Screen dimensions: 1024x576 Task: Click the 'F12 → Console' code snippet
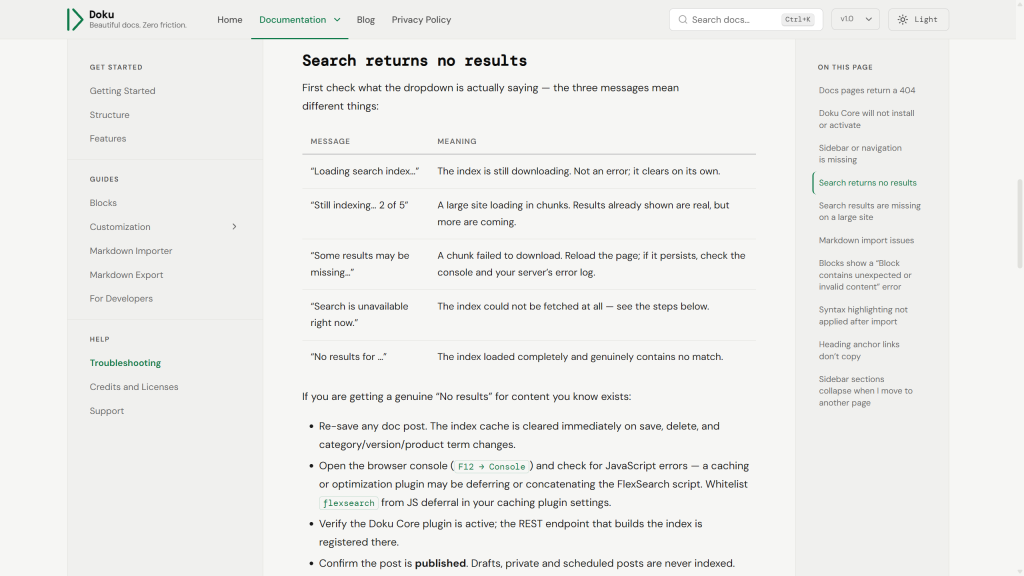(x=491, y=466)
